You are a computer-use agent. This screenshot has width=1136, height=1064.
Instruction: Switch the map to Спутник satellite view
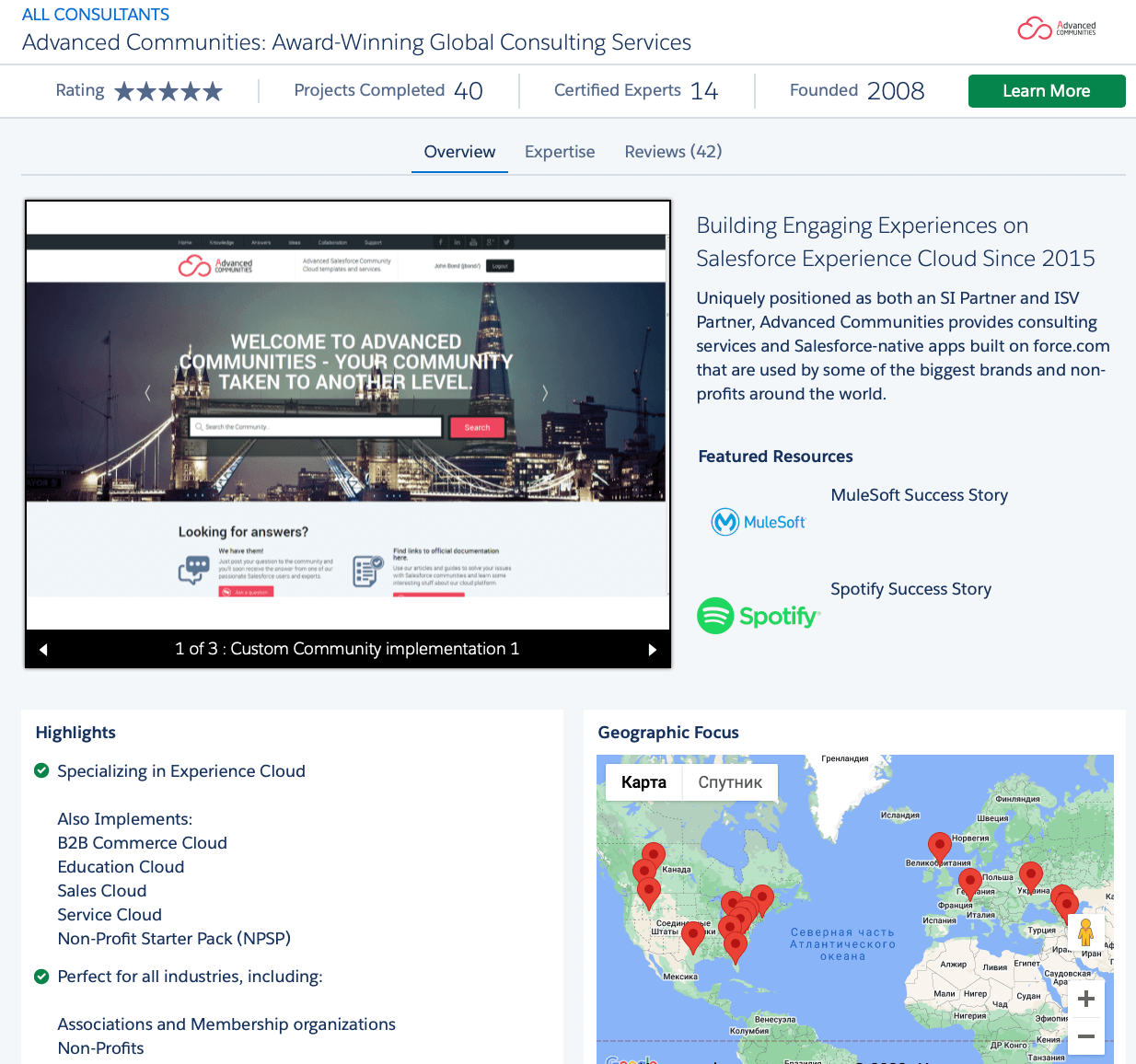(729, 781)
